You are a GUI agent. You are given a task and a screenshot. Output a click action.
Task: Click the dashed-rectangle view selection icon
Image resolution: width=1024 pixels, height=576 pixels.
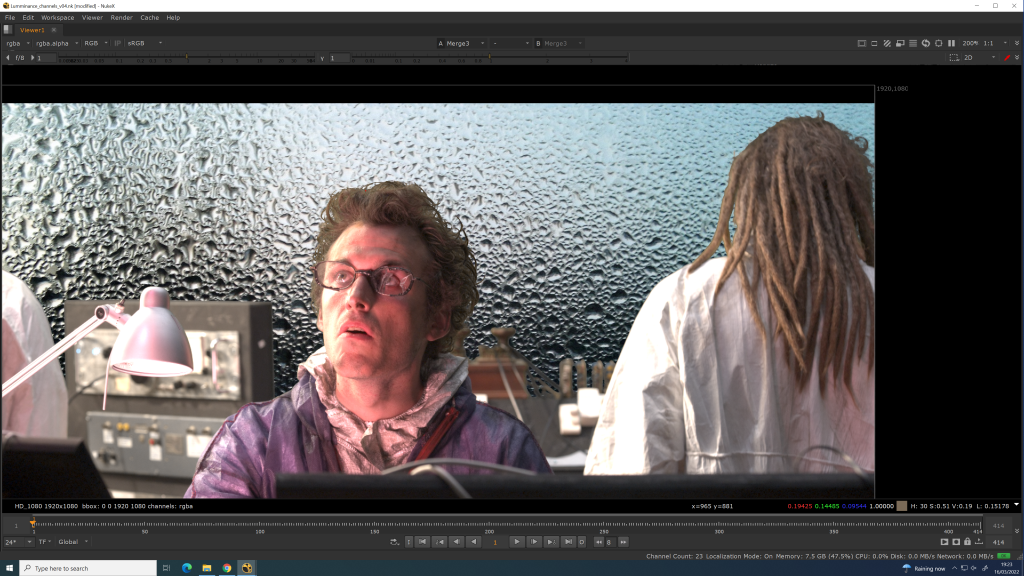pos(954,57)
